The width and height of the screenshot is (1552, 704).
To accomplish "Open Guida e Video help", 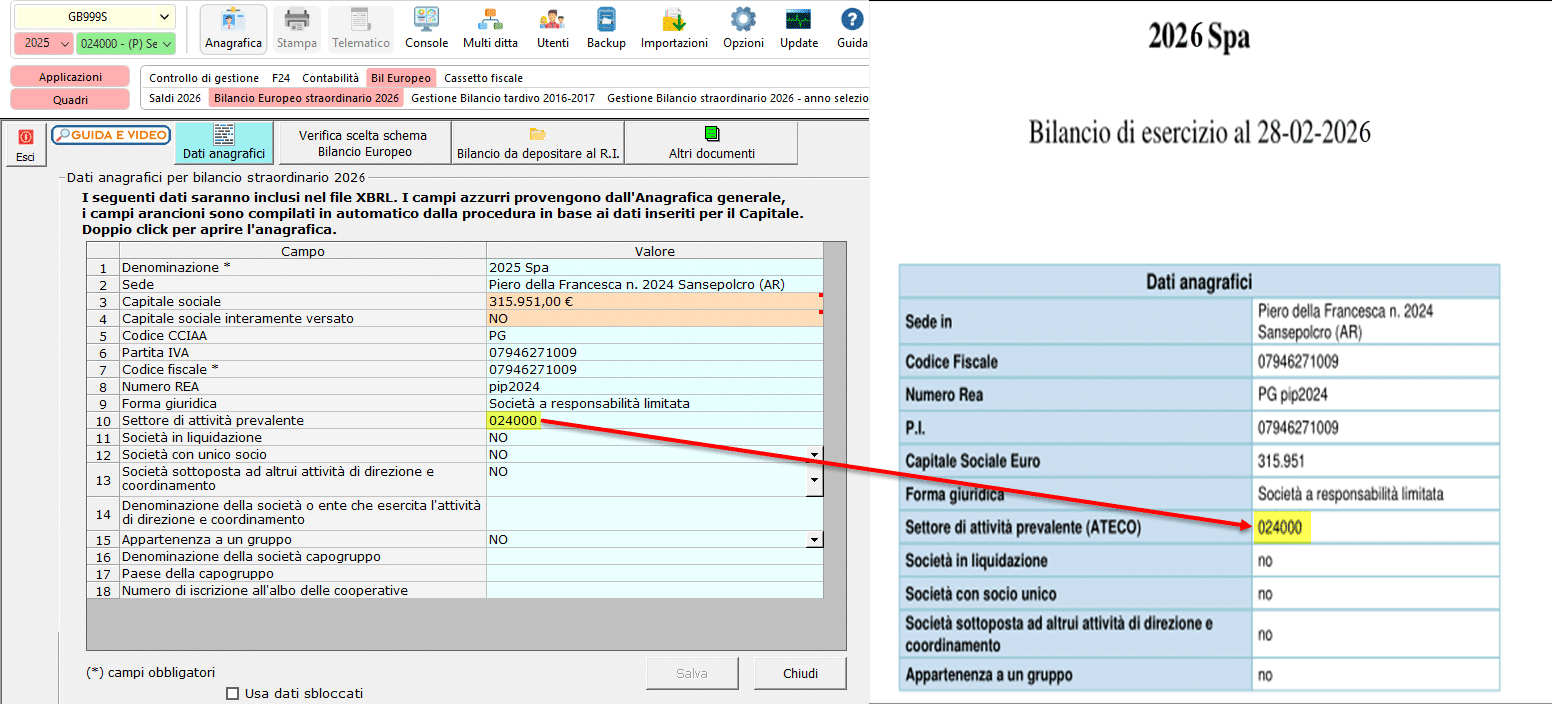I will [111, 135].
